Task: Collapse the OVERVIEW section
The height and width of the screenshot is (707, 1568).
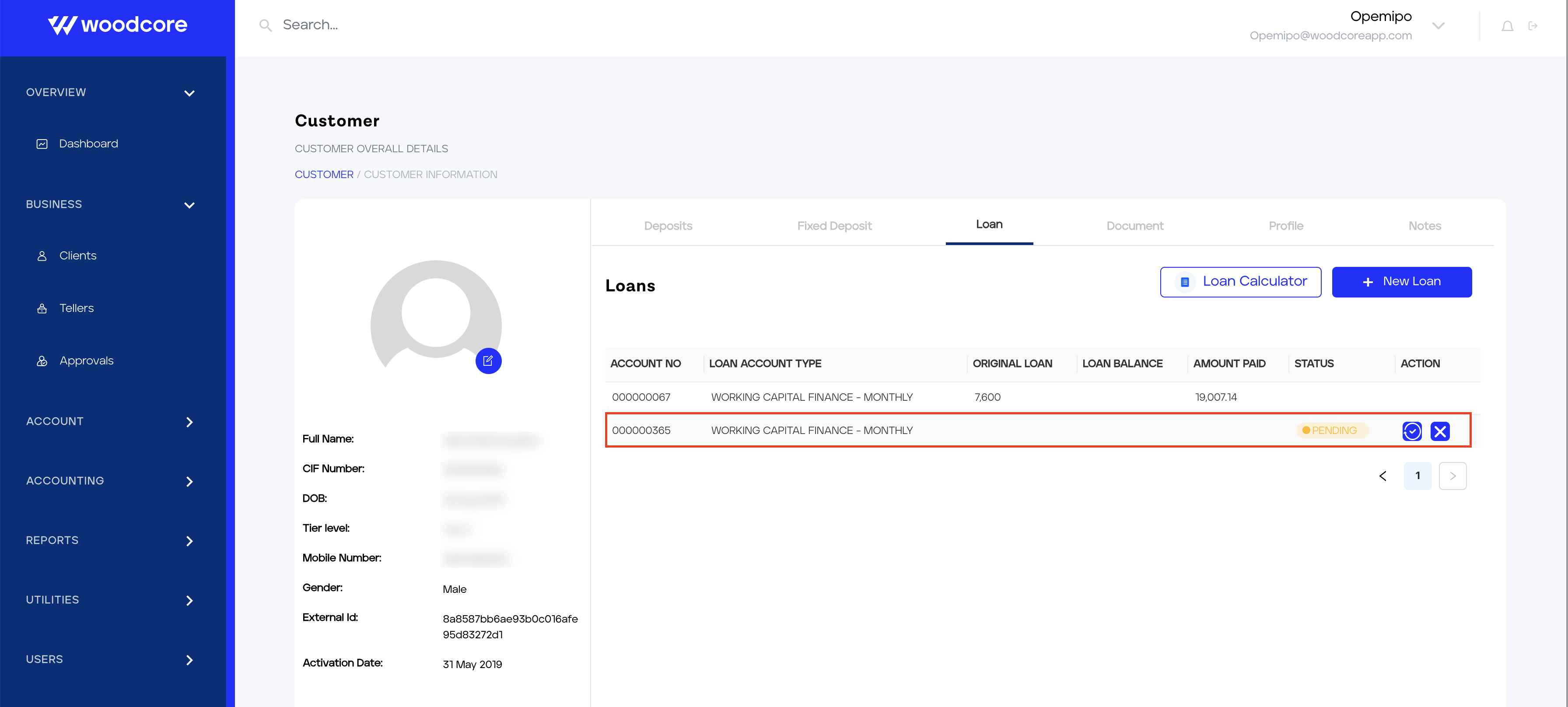Action: tap(189, 93)
